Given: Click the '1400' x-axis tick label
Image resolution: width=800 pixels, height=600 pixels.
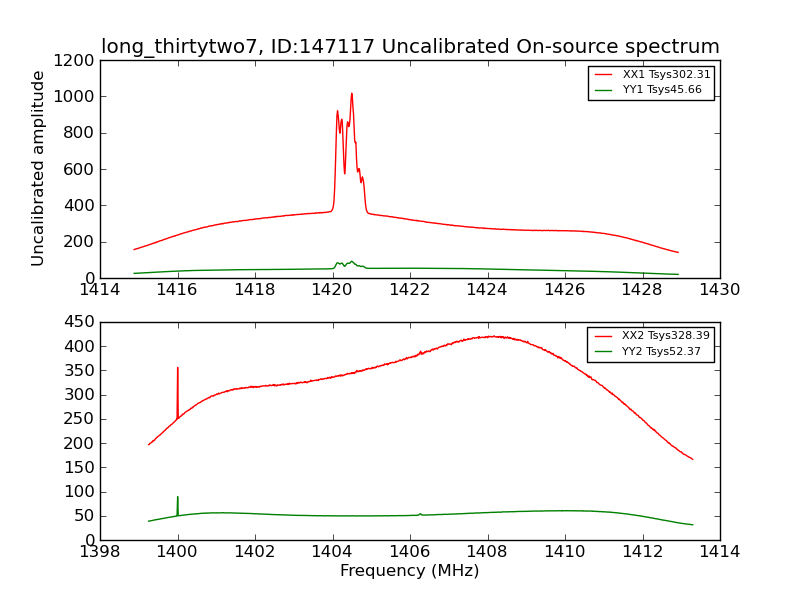Looking at the screenshot, I should (177, 552).
